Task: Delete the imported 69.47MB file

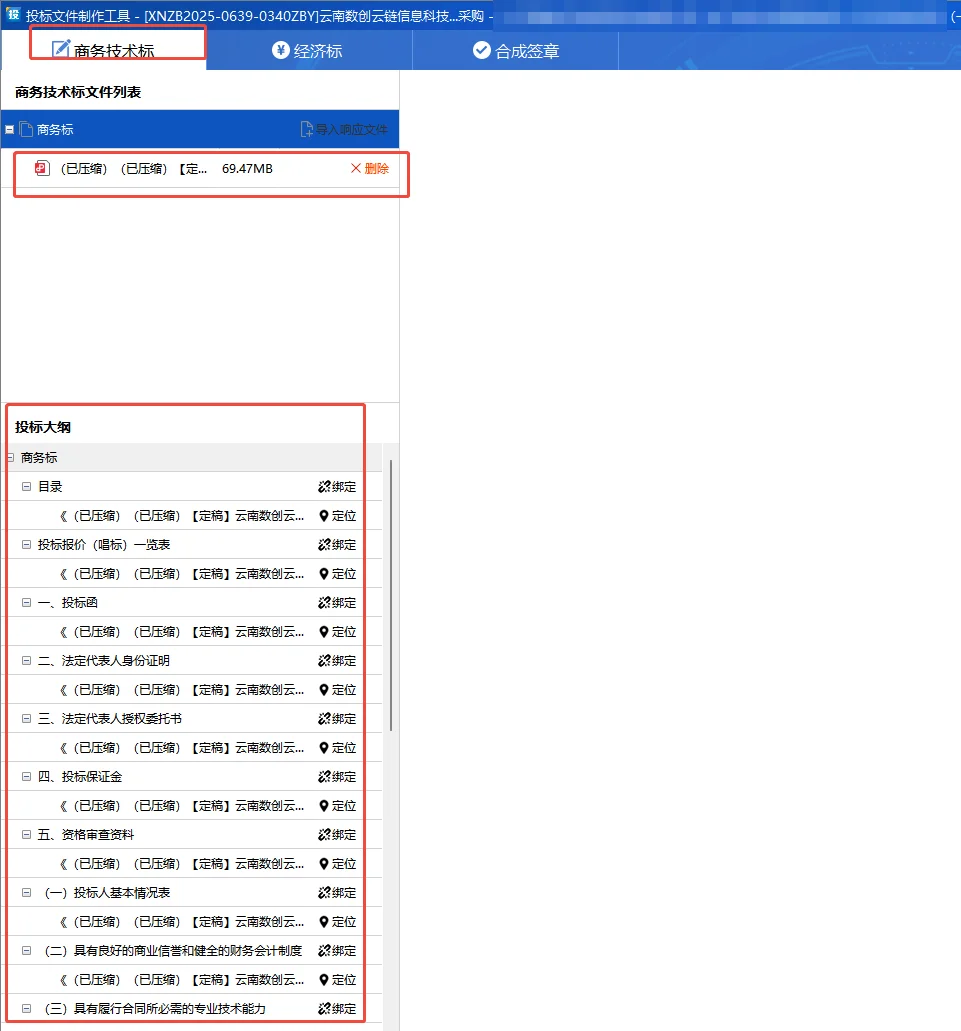Action: (x=369, y=168)
